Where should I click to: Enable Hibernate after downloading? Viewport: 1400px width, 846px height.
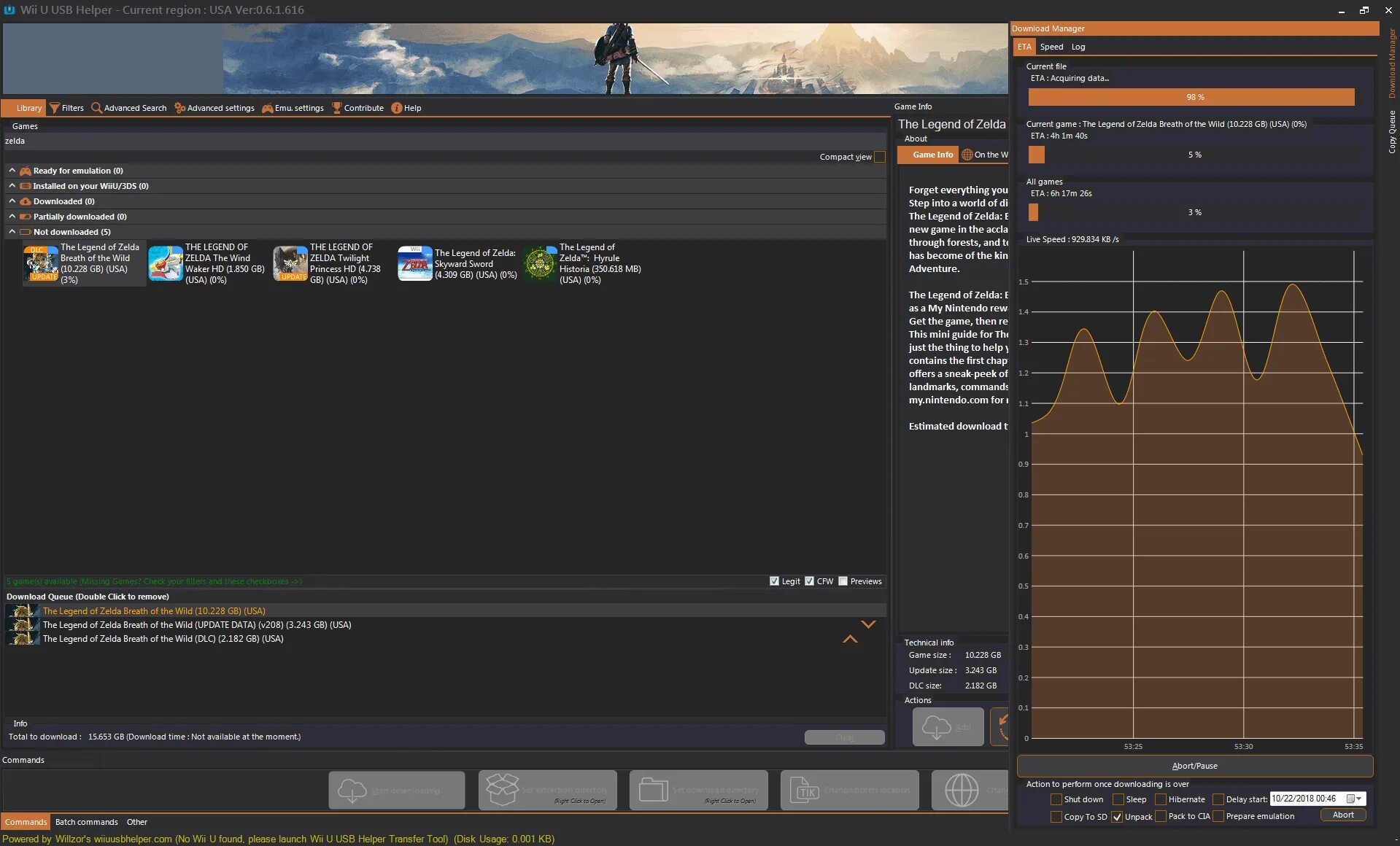tap(1160, 799)
